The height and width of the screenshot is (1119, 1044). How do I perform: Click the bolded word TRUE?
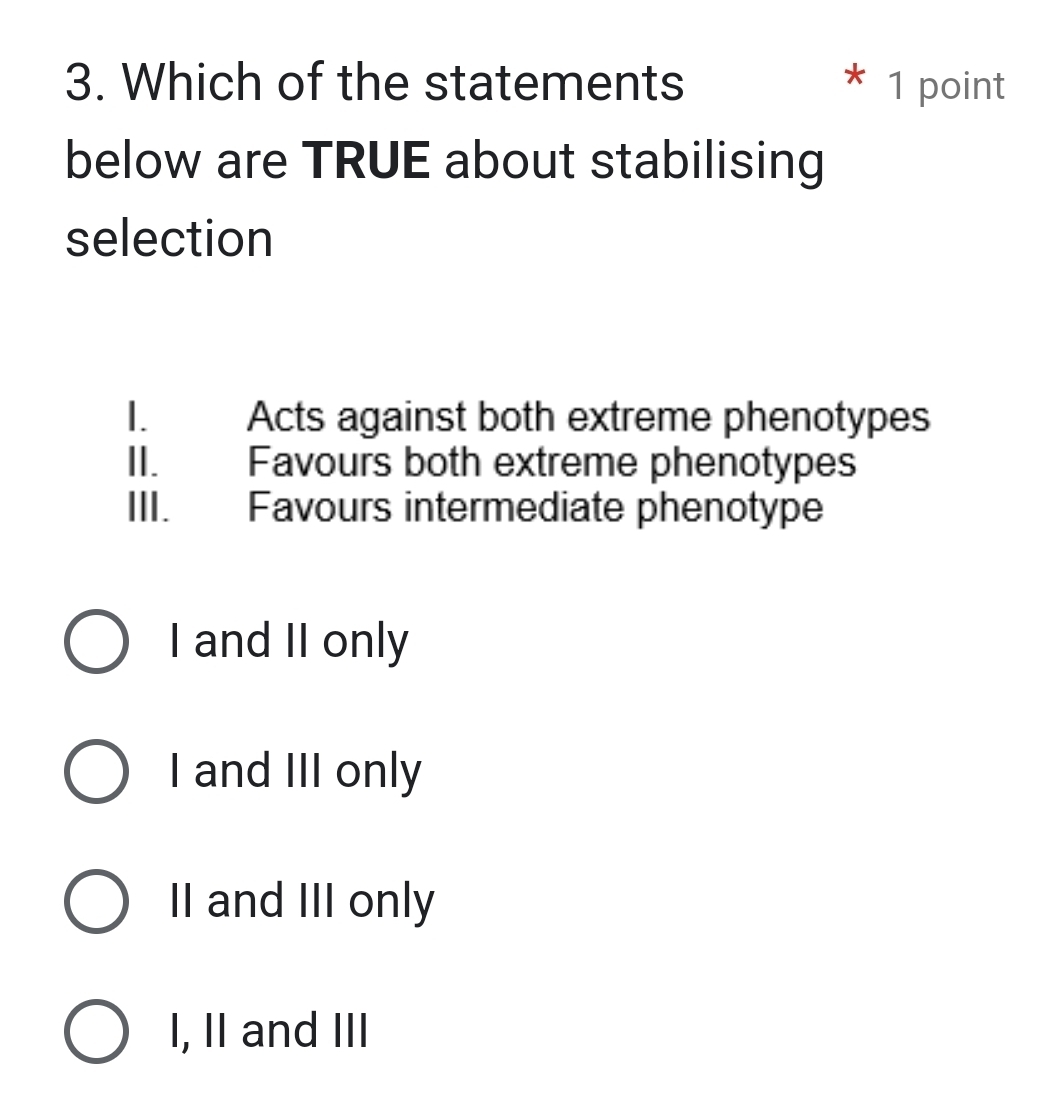pyautogui.click(x=368, y=160)
